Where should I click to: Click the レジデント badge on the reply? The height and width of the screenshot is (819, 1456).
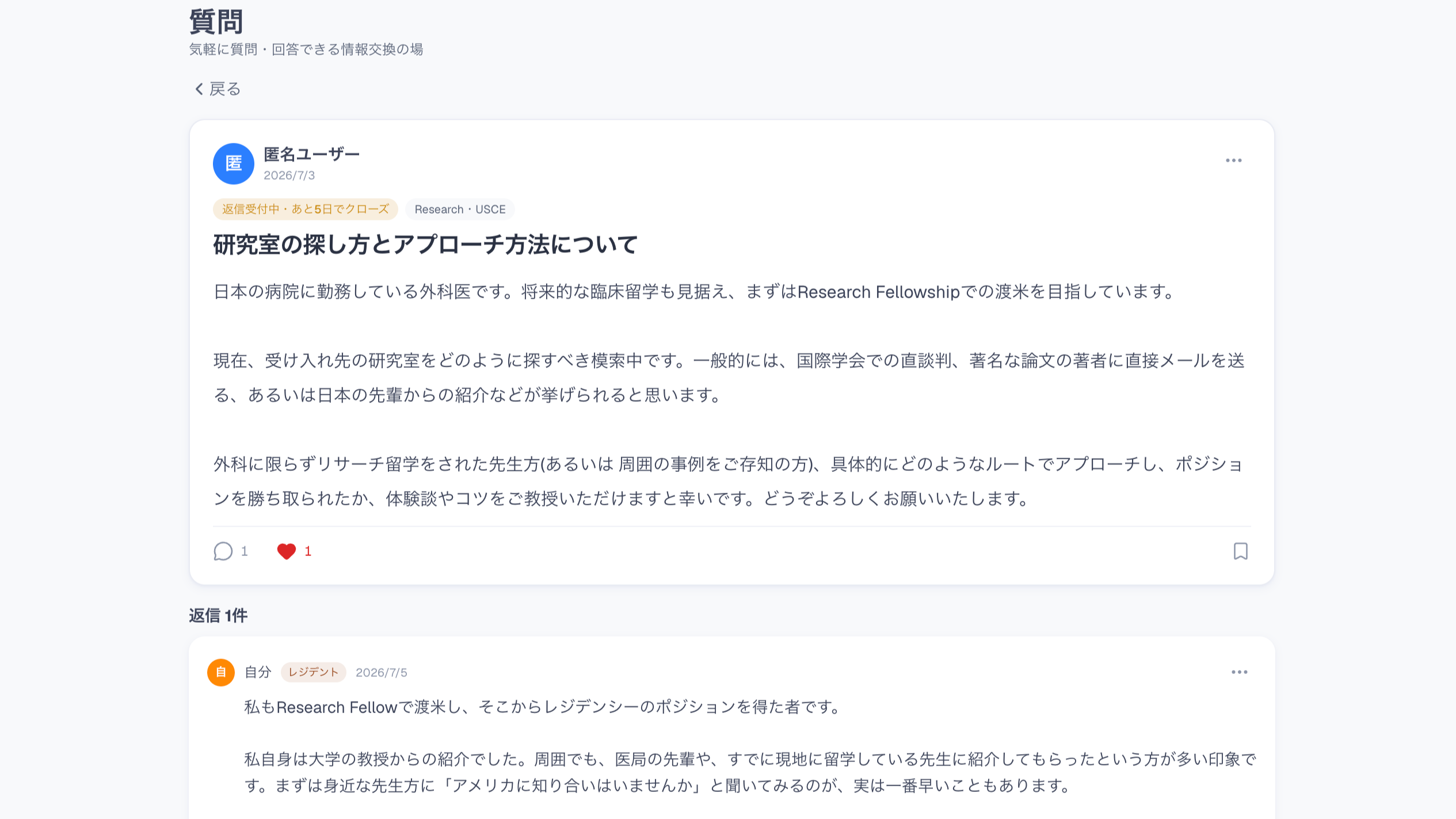pos(314,672)
